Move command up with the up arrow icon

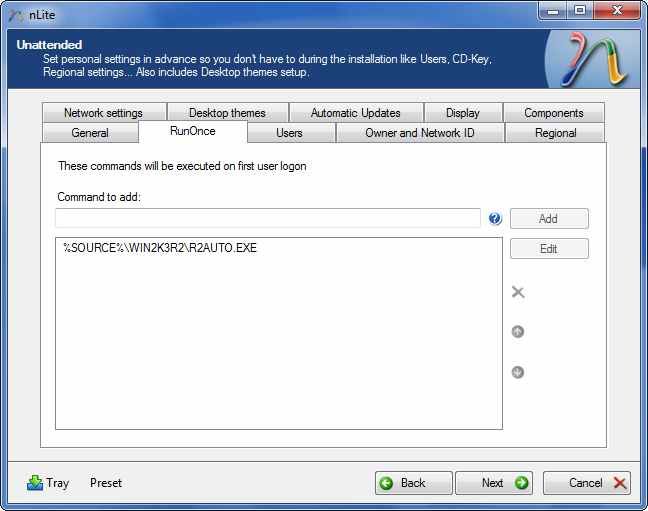tap(518, 332)
